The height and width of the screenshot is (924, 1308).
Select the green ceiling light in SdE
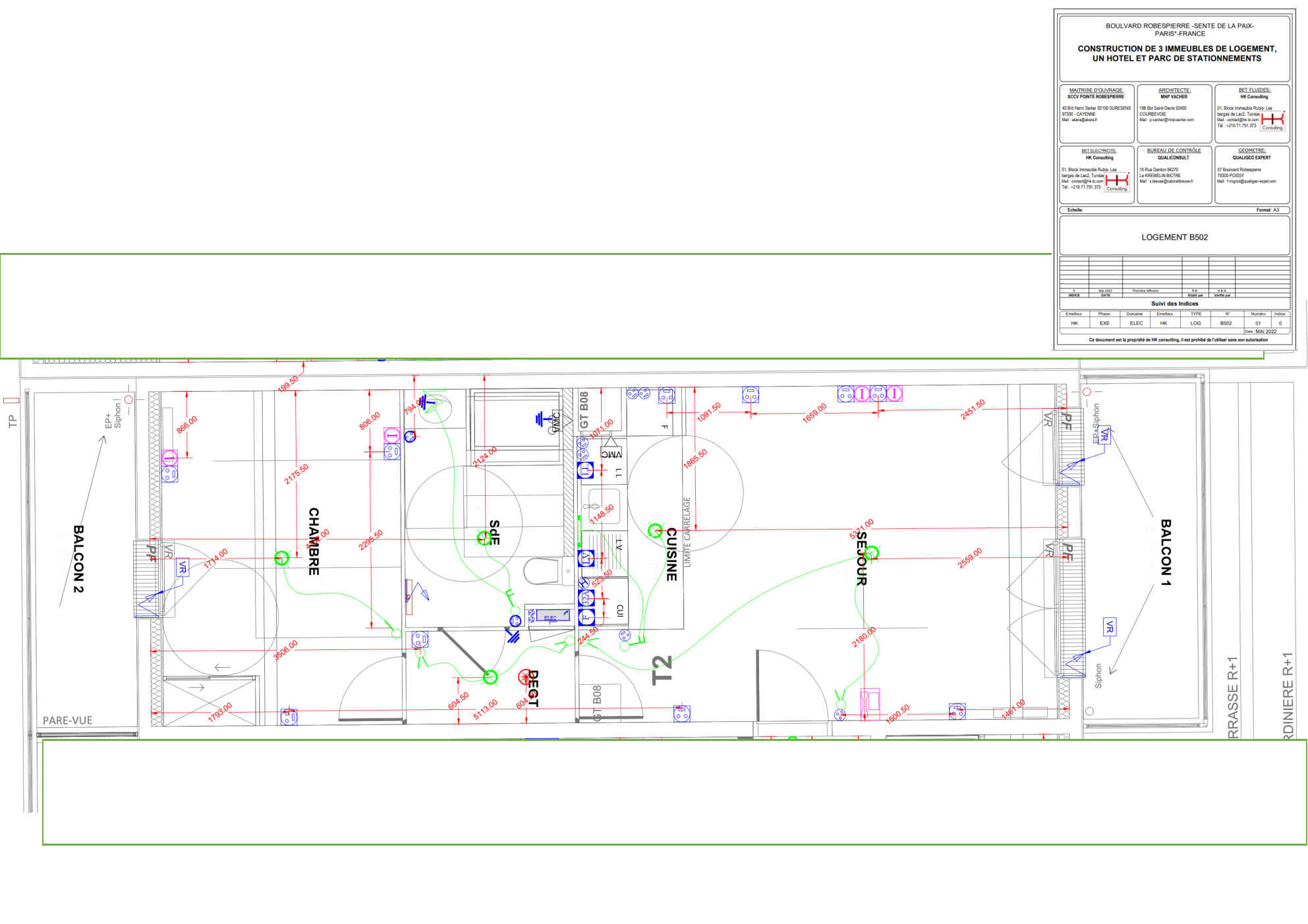click(484, 537)
